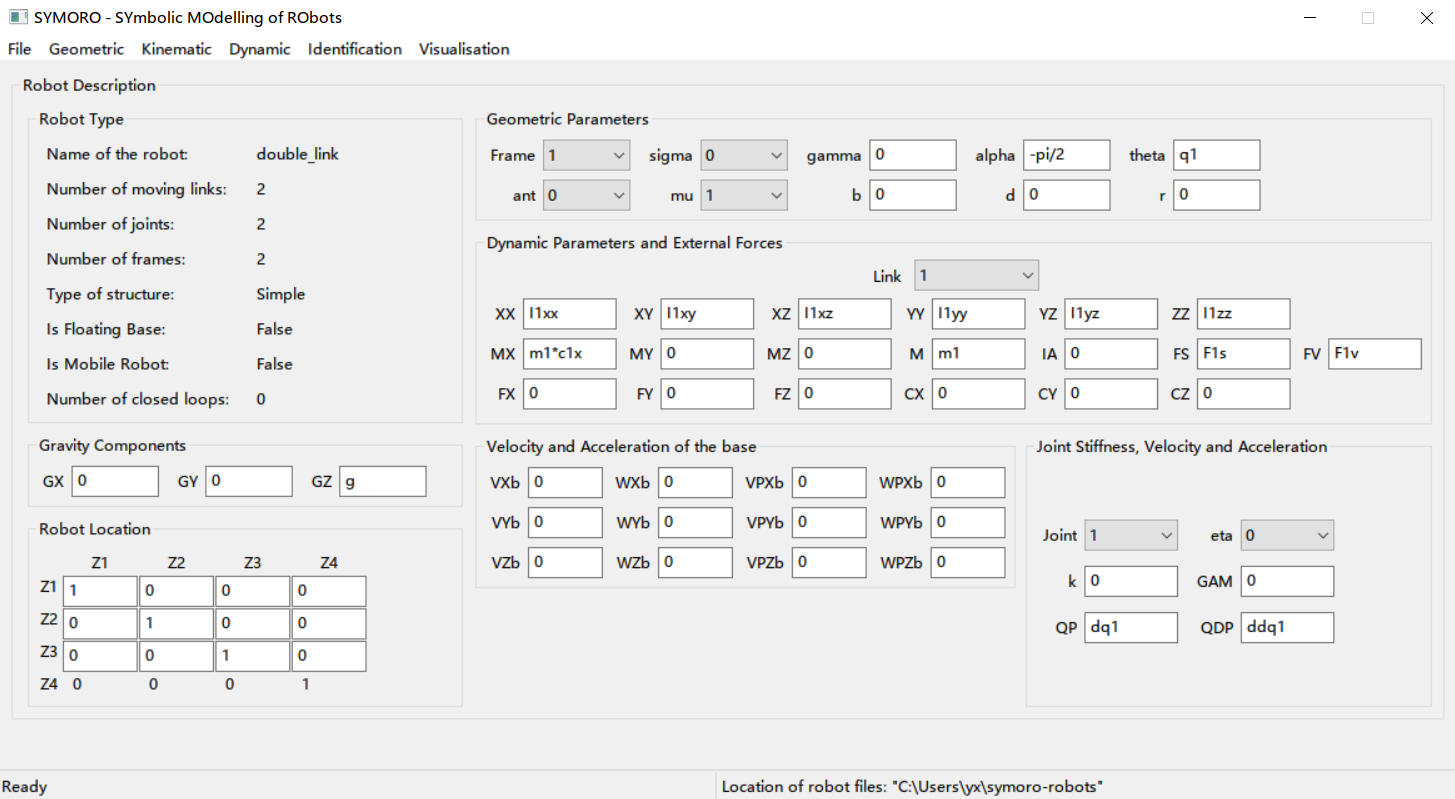Viewport: 1455px width, 799px height.
Task: Click the ZZ field showing I1zz
Action: (1243, 314)
